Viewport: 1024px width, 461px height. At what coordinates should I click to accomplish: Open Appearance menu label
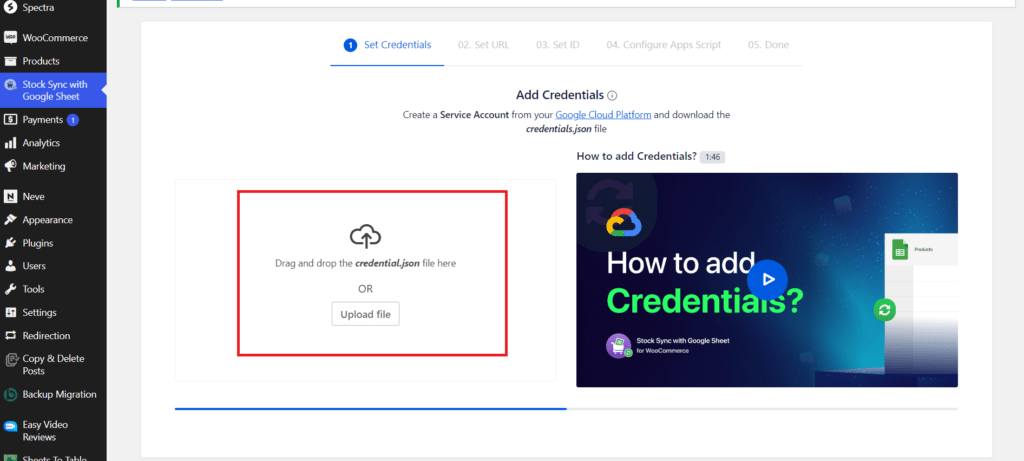click(x=48, y=220)
